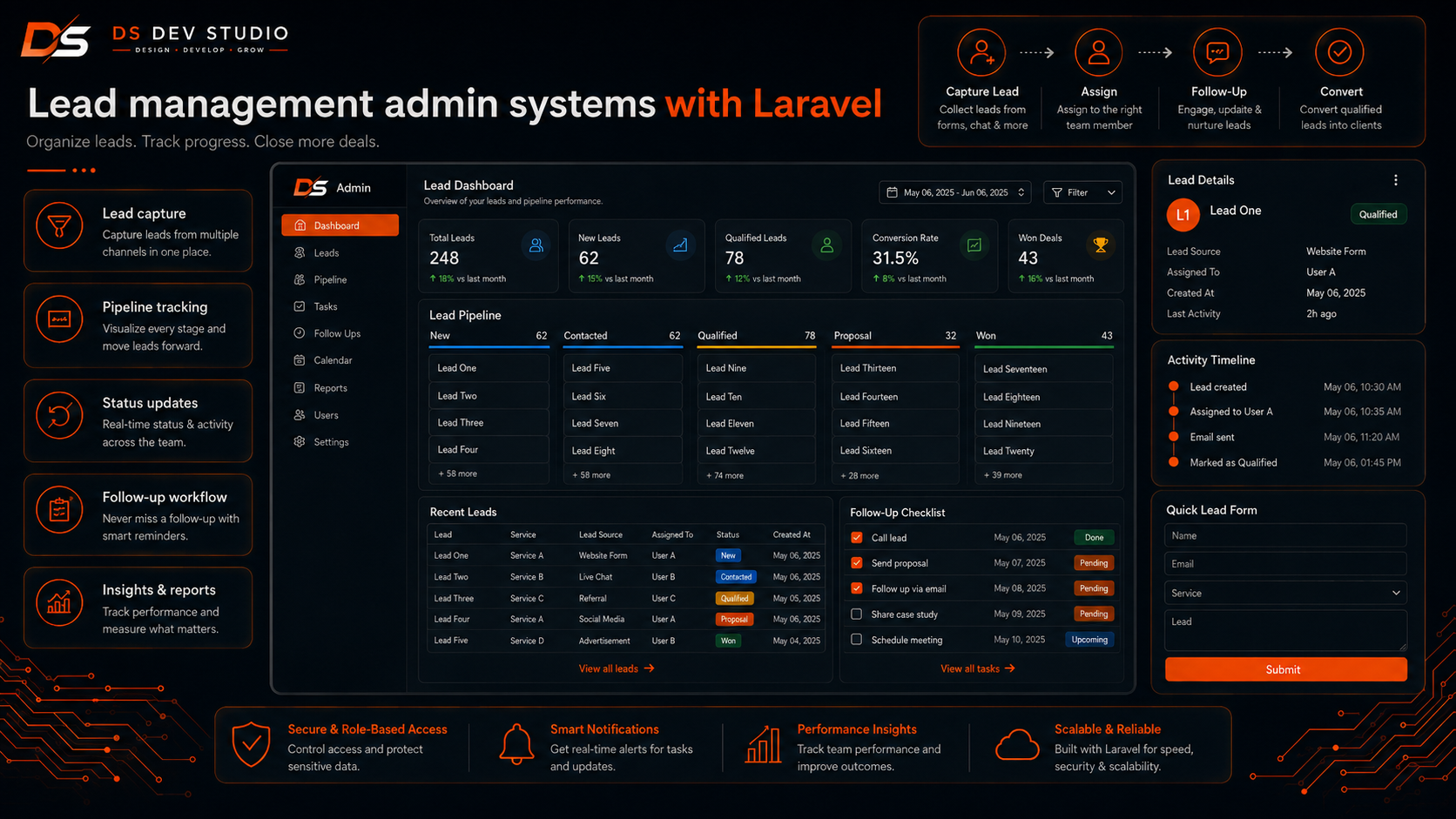The width and height of the screenshot is (1456, 819).
Task: Expand the Service dropdown in Quick Lead Form
Action: [x=1285, y=593]
